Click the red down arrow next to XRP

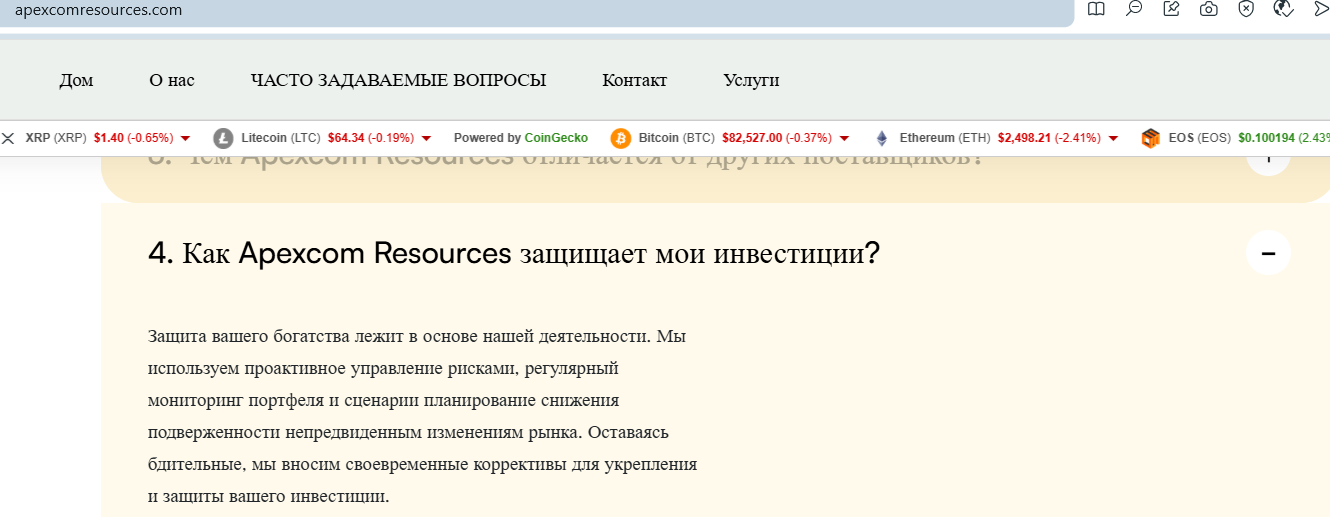(185, 138)
